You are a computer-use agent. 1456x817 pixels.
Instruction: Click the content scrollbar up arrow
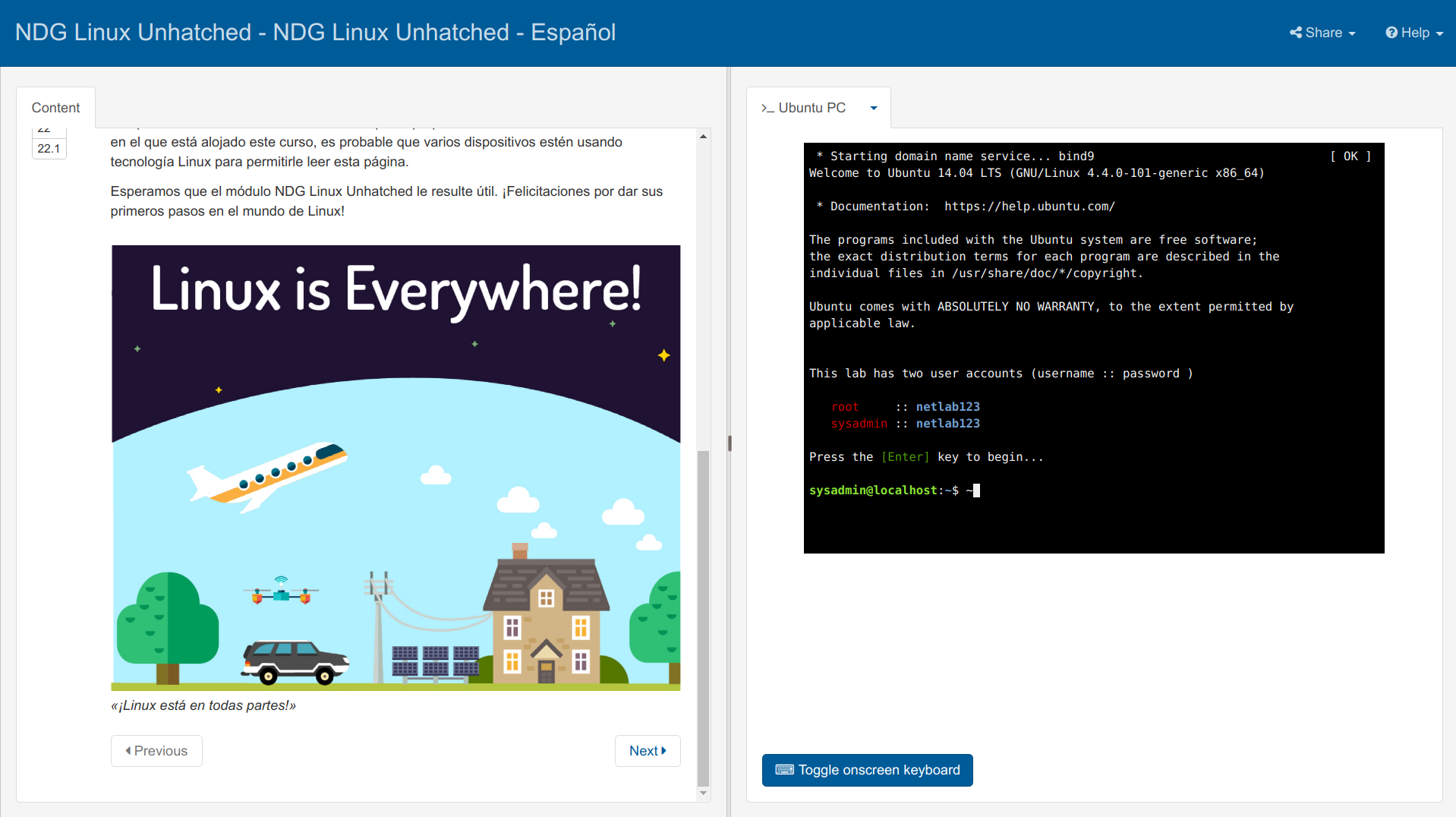[703, 137]
